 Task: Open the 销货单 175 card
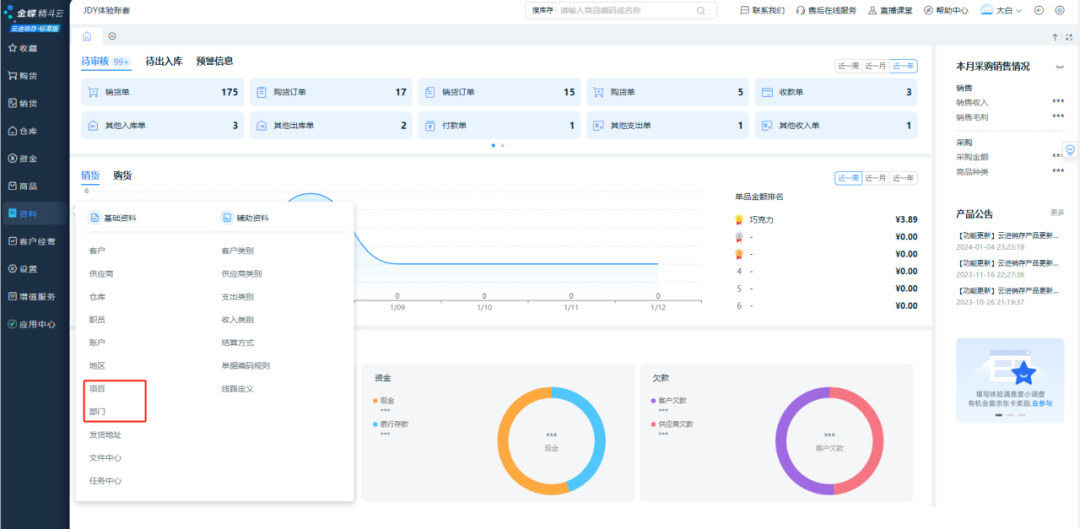(x=163, y=92)
